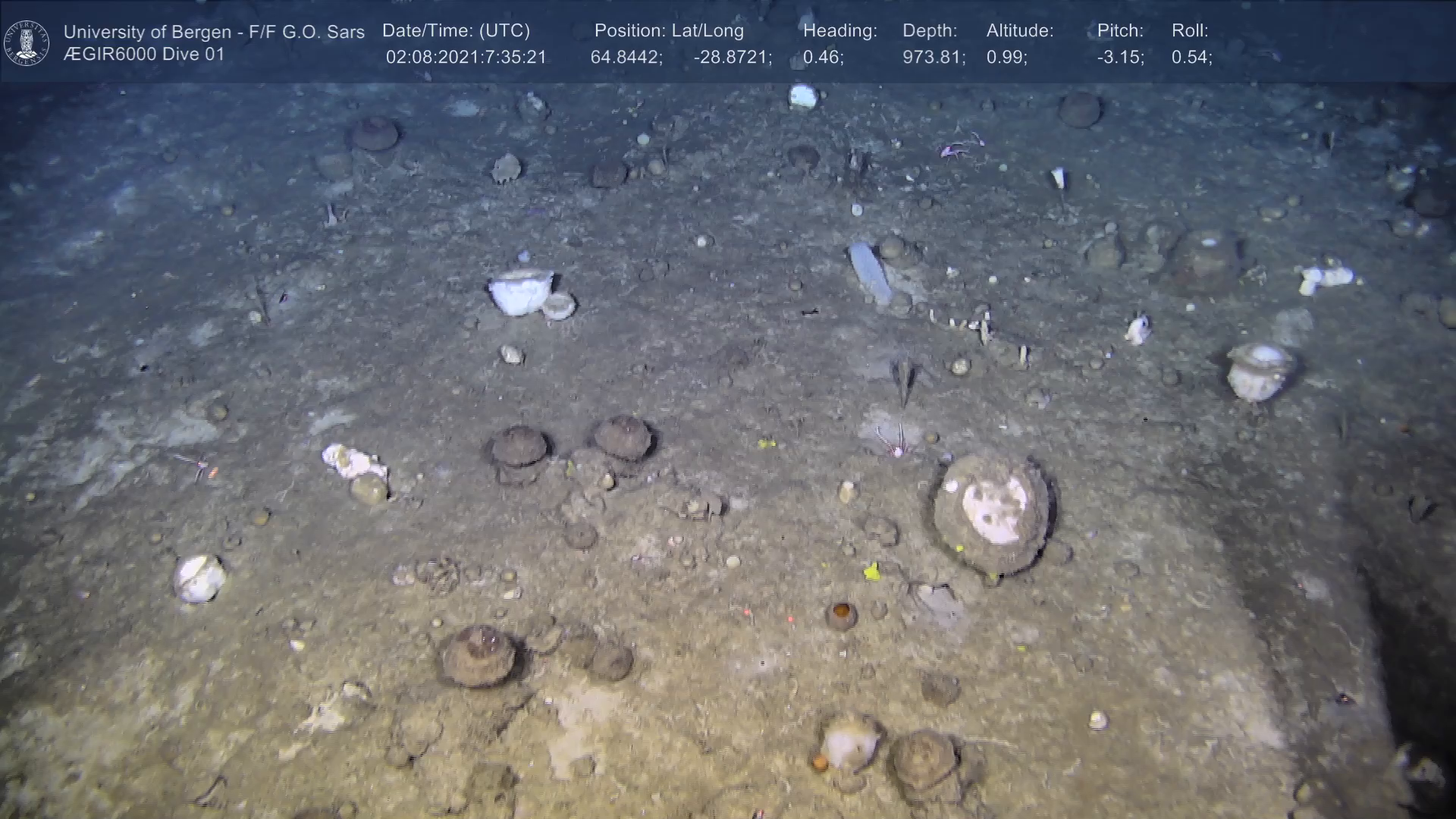Viewport: 1456px width, 819px height.
Task: Click the Depth label
Action: point(930,30)
